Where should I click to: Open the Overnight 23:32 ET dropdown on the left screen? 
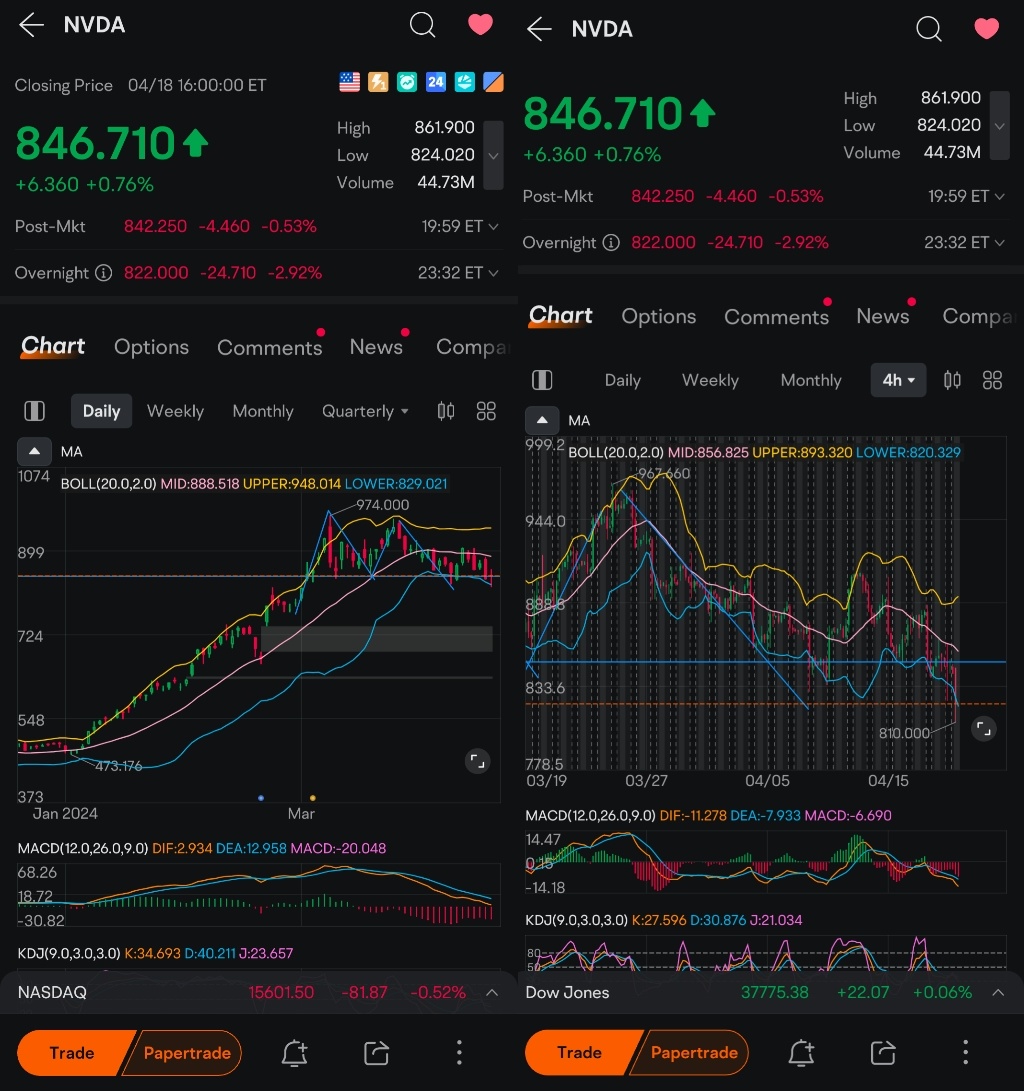458,273
